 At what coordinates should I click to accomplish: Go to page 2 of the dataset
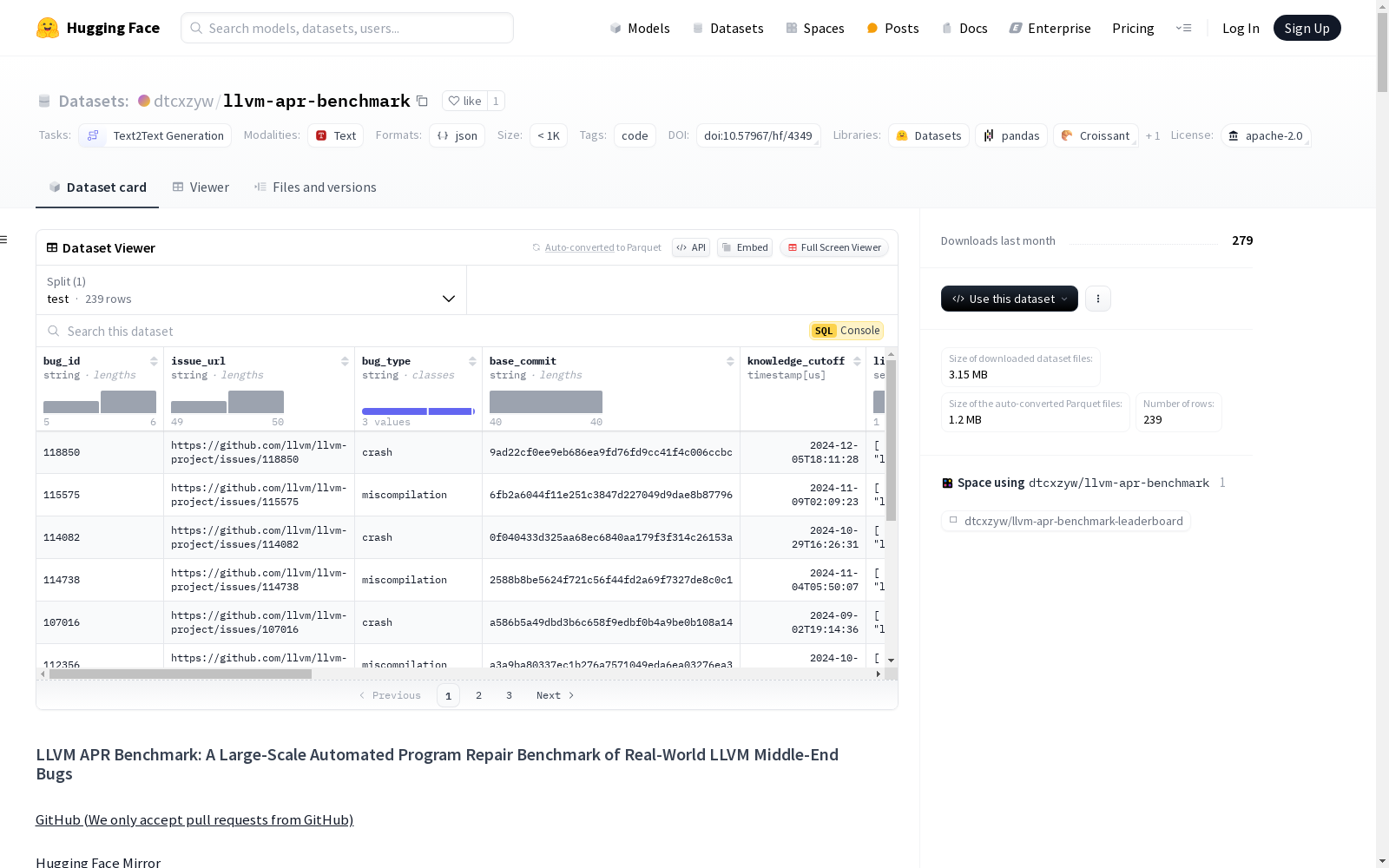478,695
